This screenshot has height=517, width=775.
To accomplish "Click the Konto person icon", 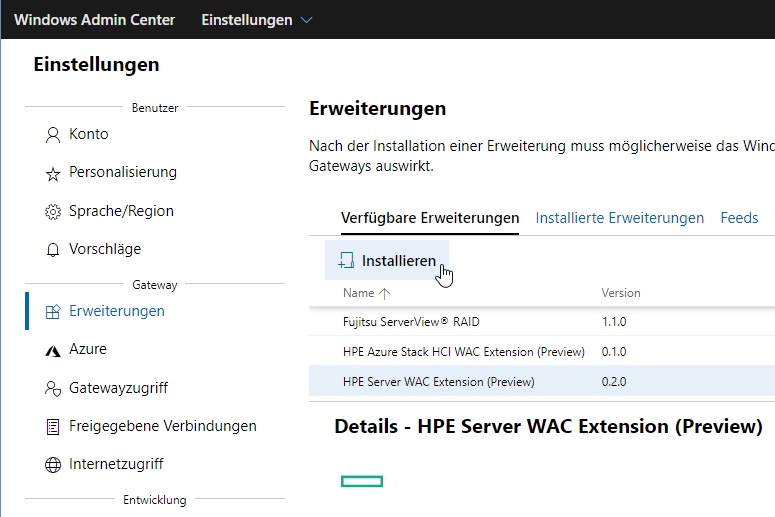I will click(53, 135).
